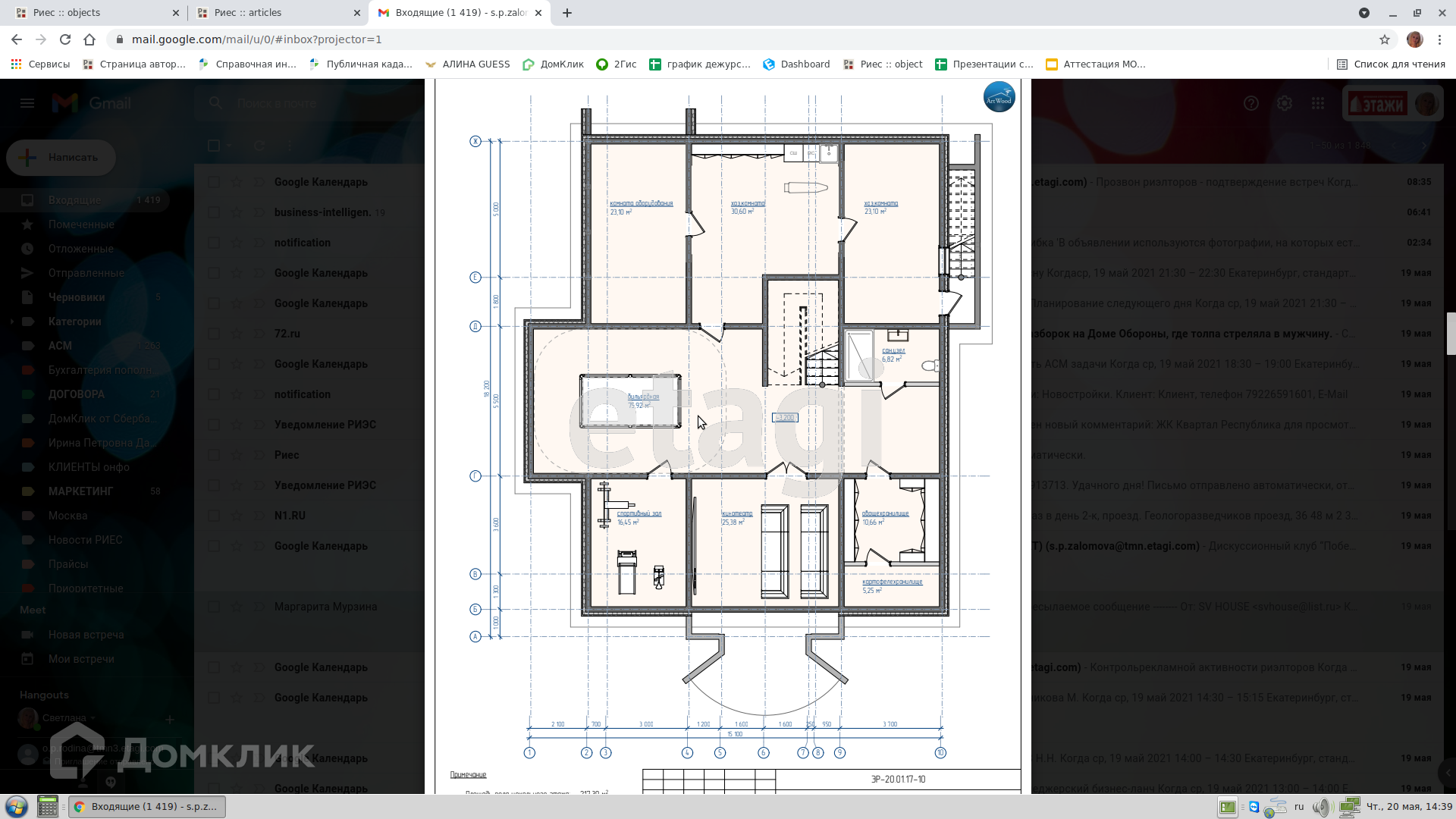Click the Art Wood logo badge

pos(999,97)
